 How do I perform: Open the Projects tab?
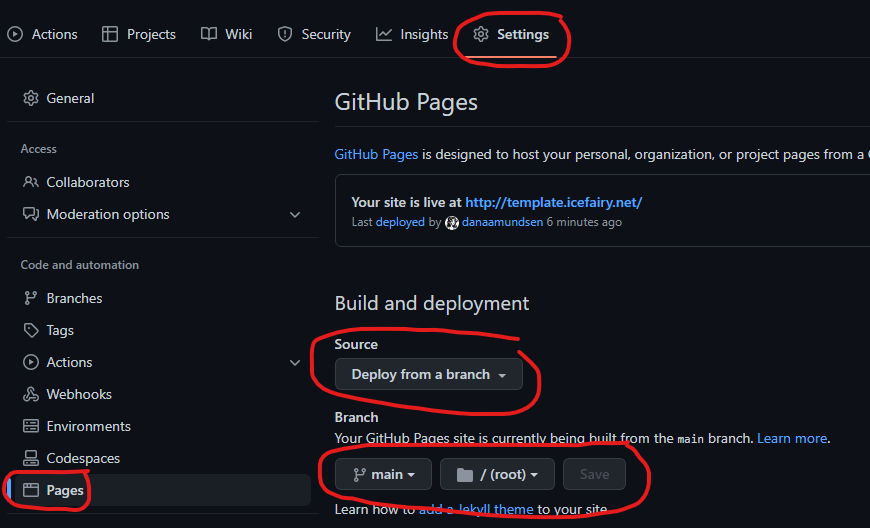[x=139, y=34]
